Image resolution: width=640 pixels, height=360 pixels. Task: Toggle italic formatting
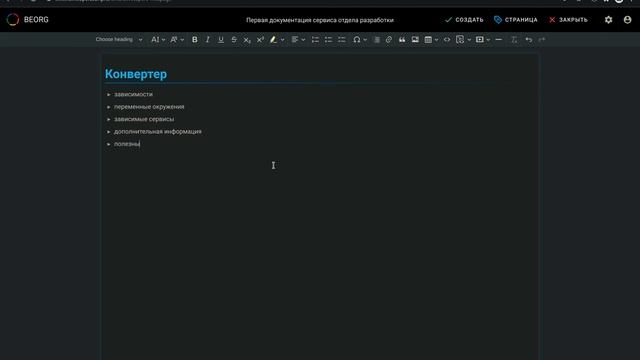(x=208, y=40)
